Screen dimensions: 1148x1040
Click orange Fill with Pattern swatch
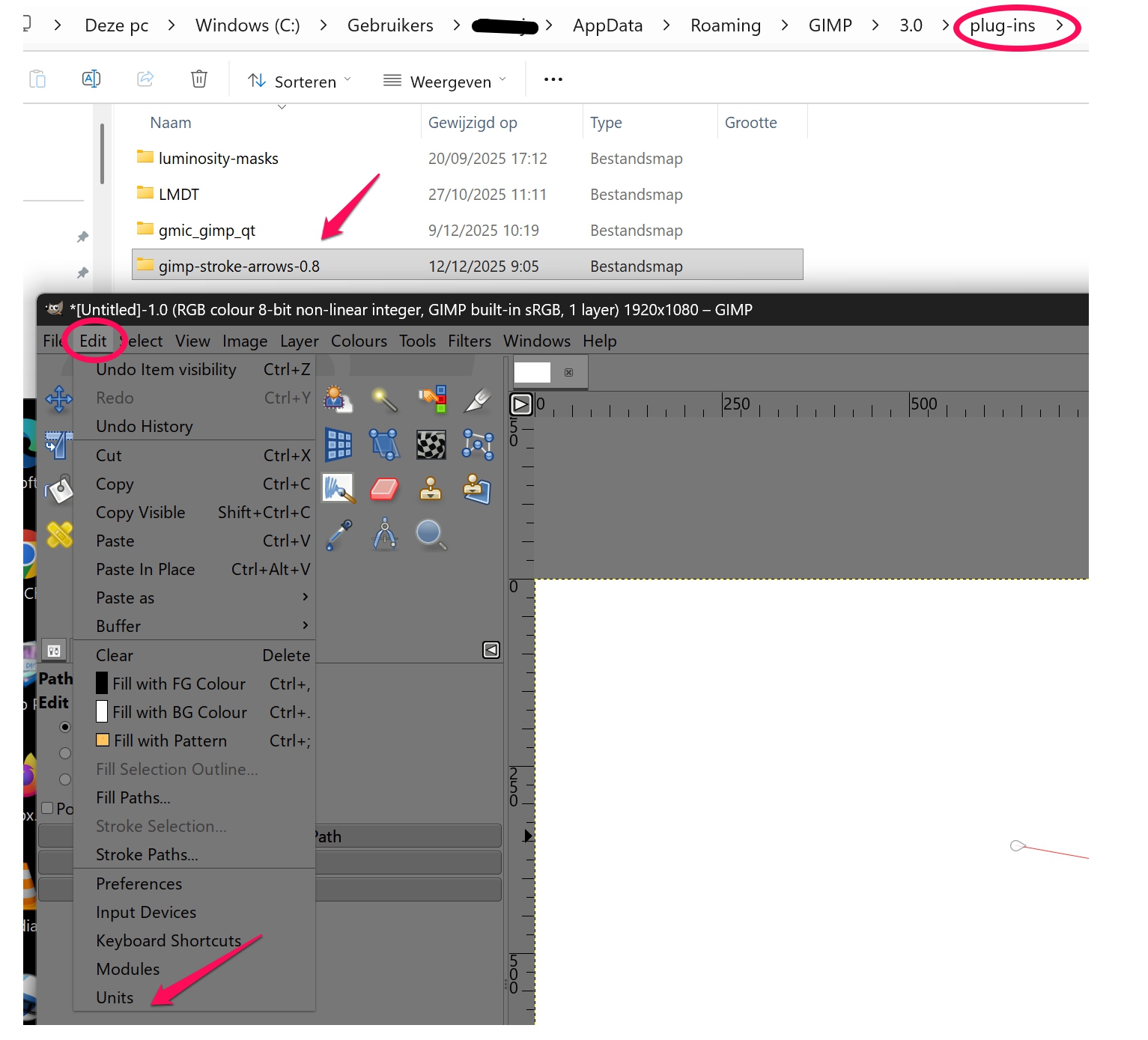pos(103,741)
